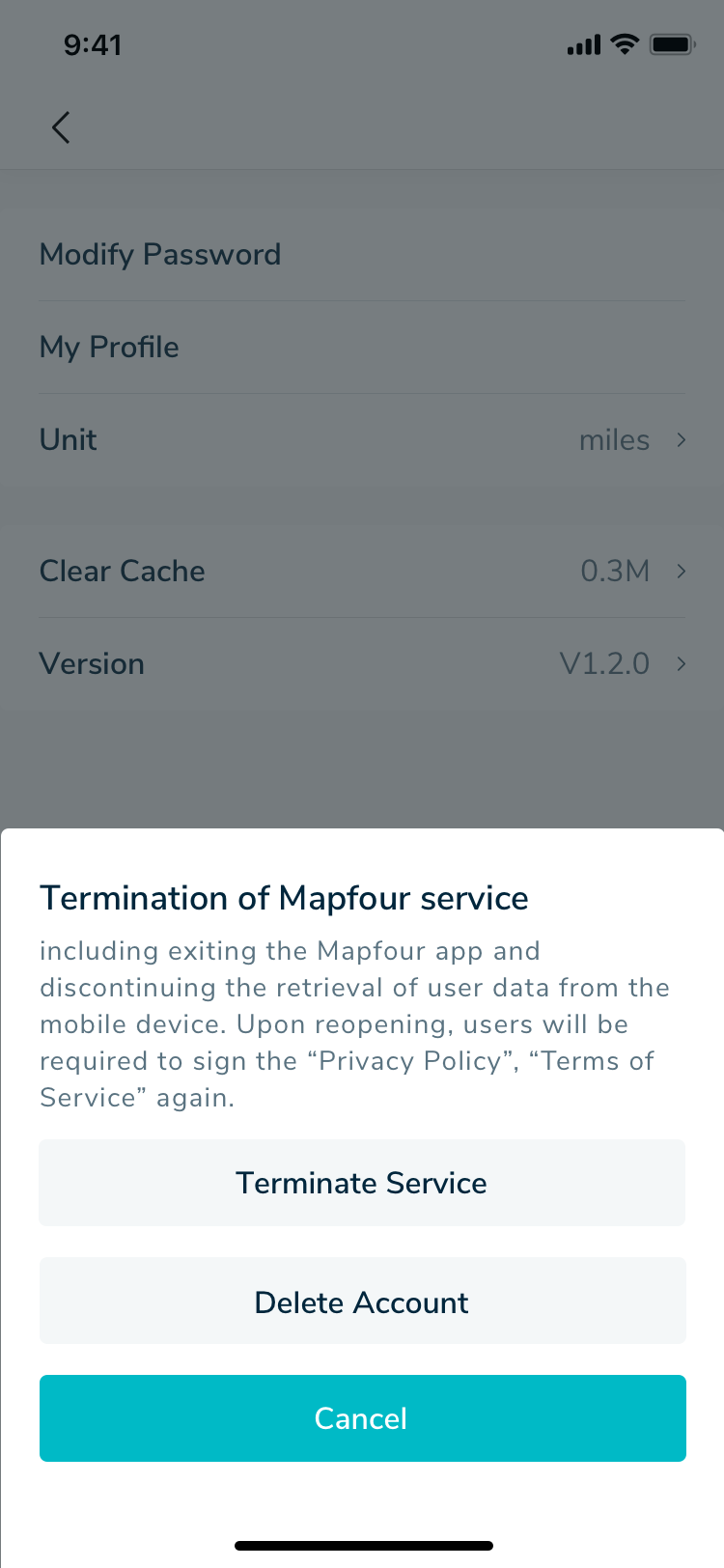This screenshot has width=724, height=1568.
Task: Click the V1.2.0 version number
Action: point(604,664)
